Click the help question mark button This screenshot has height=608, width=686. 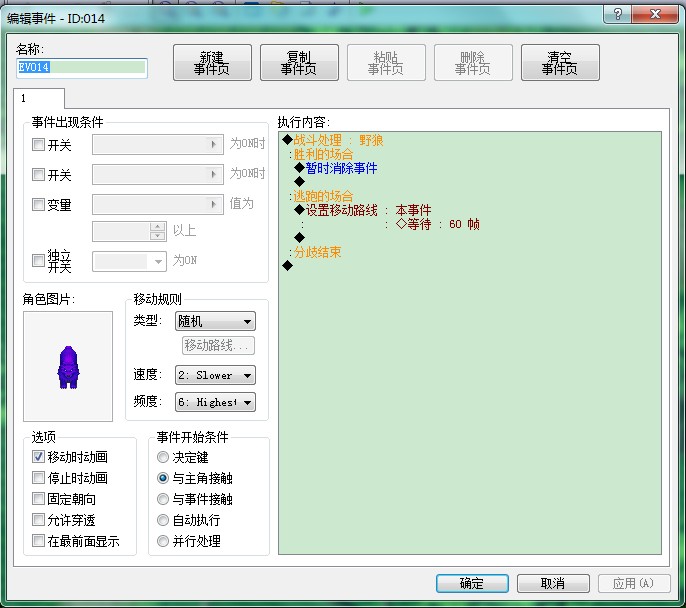tap(617, 14)
